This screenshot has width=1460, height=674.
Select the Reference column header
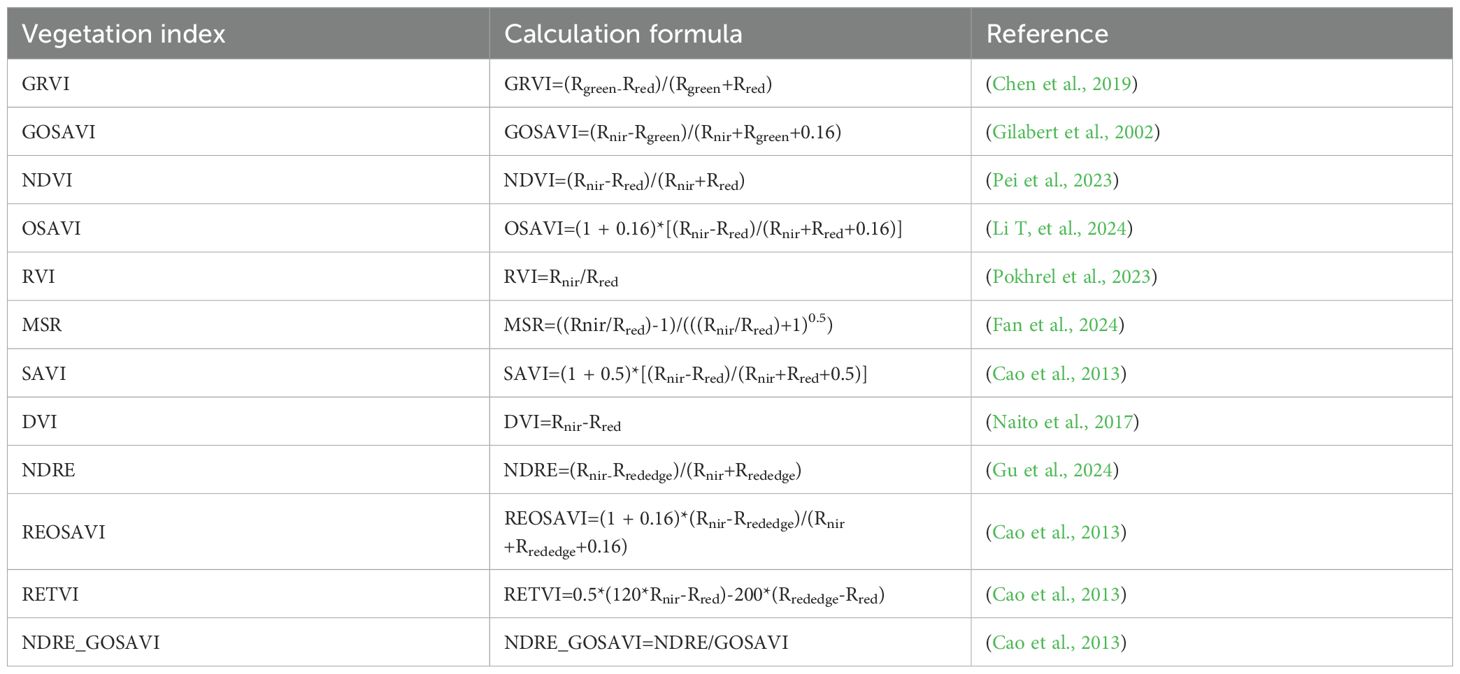pyautogui.click(x=1047, y=34)
